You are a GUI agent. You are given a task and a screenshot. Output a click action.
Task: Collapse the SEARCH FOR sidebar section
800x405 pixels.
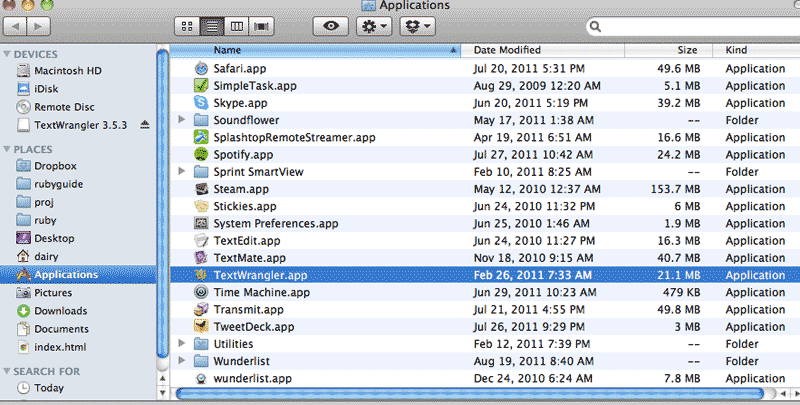(7, 371)
